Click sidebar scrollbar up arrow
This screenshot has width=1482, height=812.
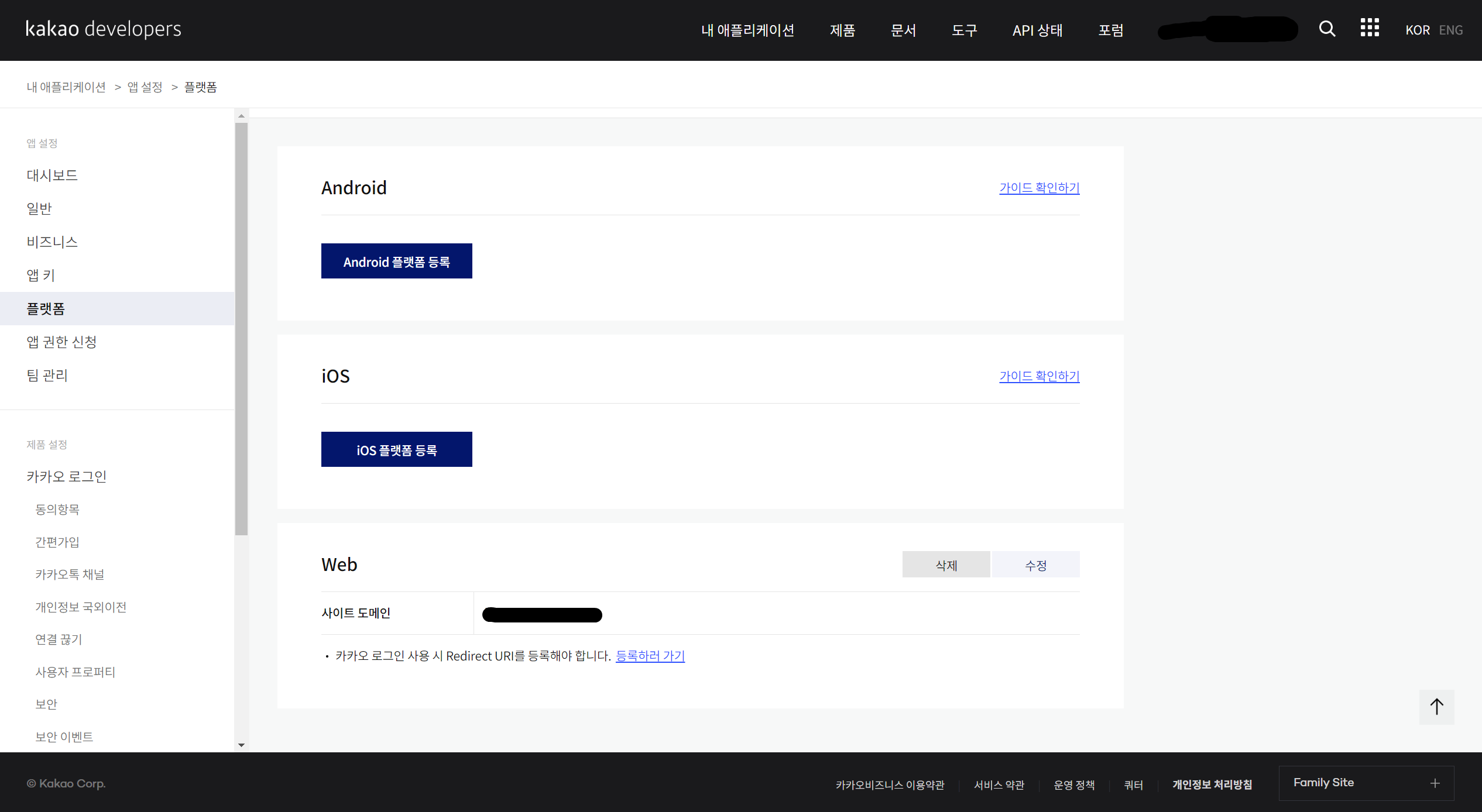241,116
